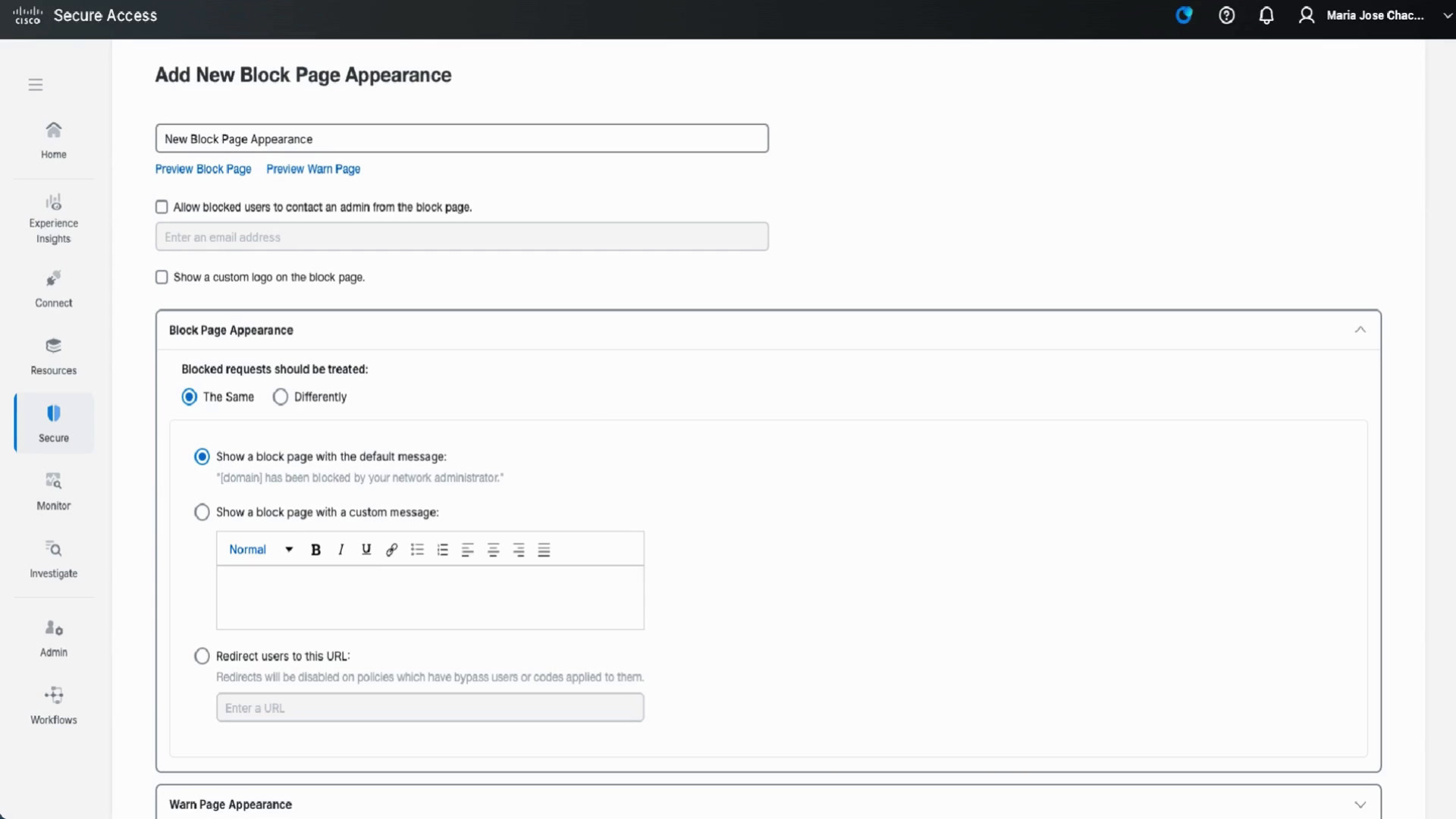Viewport: 1456px width, 819px height.
Task: Select the Secure sidebar item
Action: coord(53,423)
